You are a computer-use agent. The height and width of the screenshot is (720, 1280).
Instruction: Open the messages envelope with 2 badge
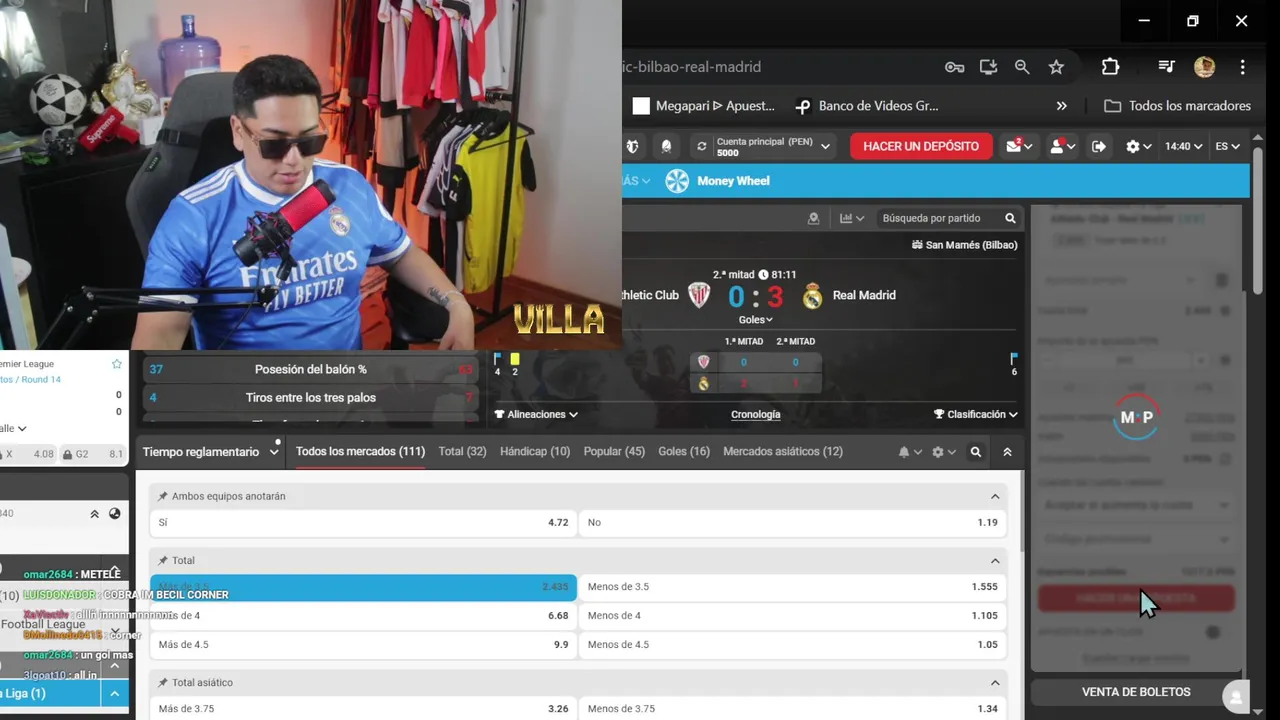[x=1014, y=146]
